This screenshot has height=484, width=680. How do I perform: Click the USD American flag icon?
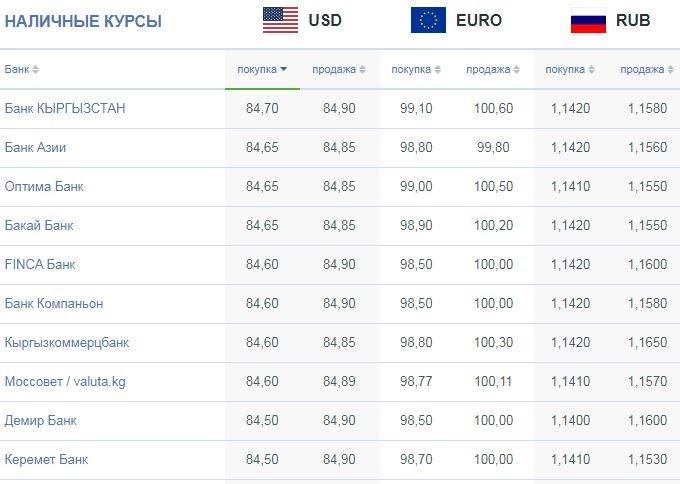point(281,20)
